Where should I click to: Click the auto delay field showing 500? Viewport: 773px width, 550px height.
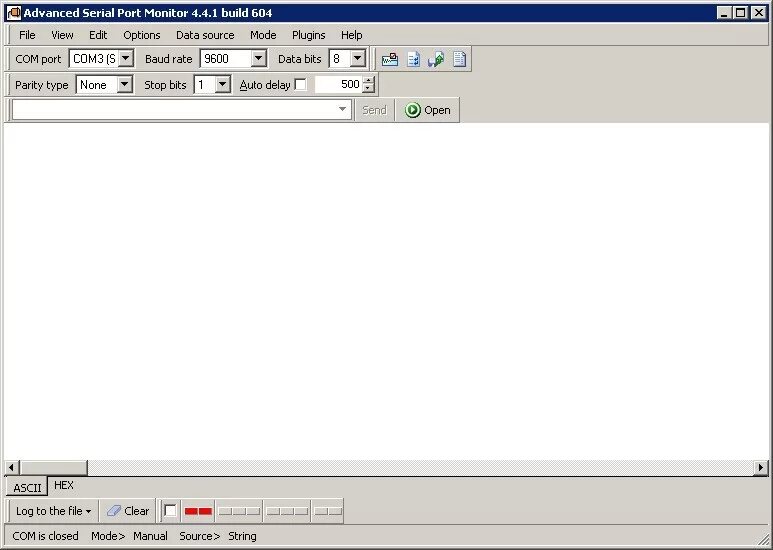coord(338,85)
